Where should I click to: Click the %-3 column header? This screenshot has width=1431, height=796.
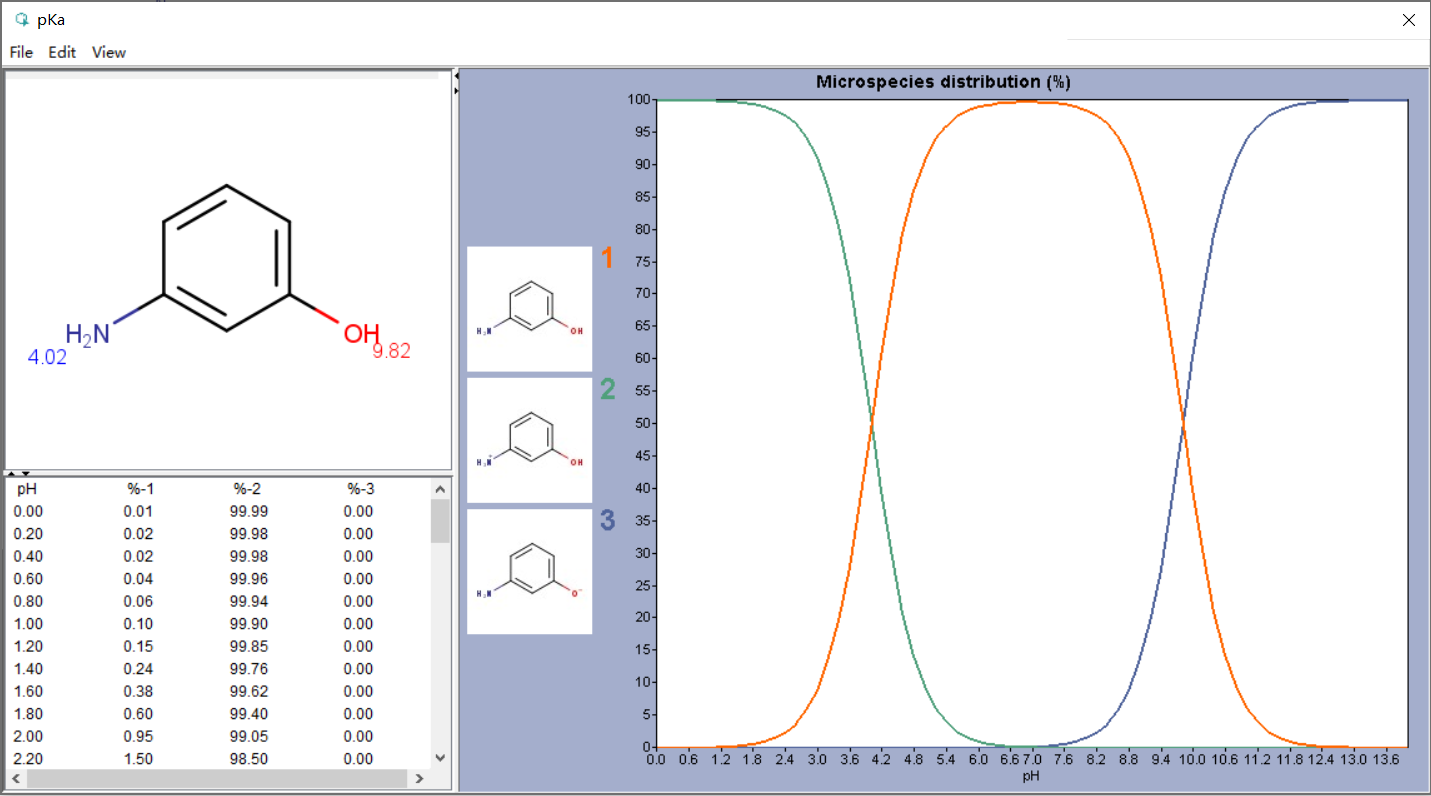click(x=360, y=489)
